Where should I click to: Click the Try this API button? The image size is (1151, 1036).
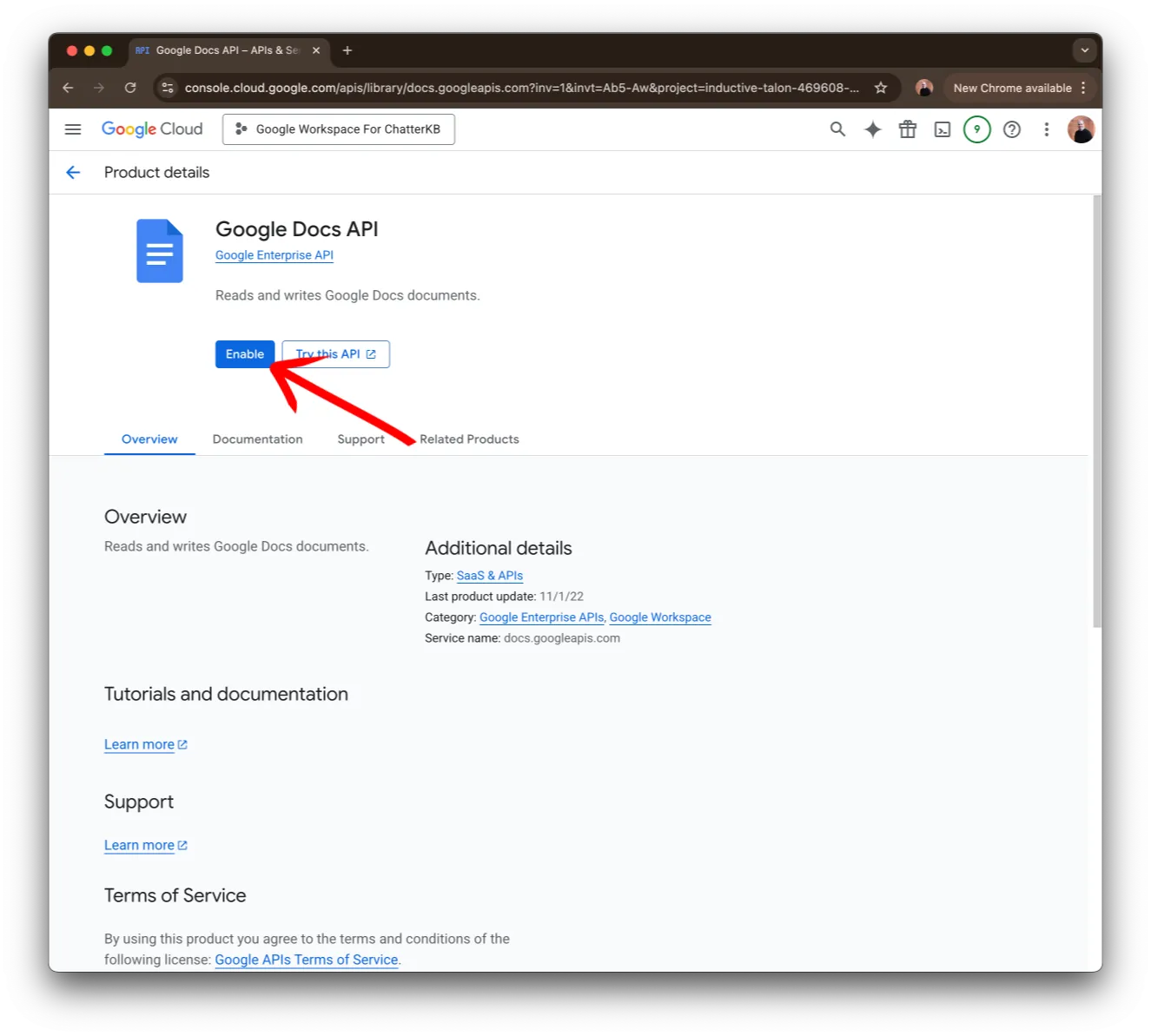tap(336, 354)
